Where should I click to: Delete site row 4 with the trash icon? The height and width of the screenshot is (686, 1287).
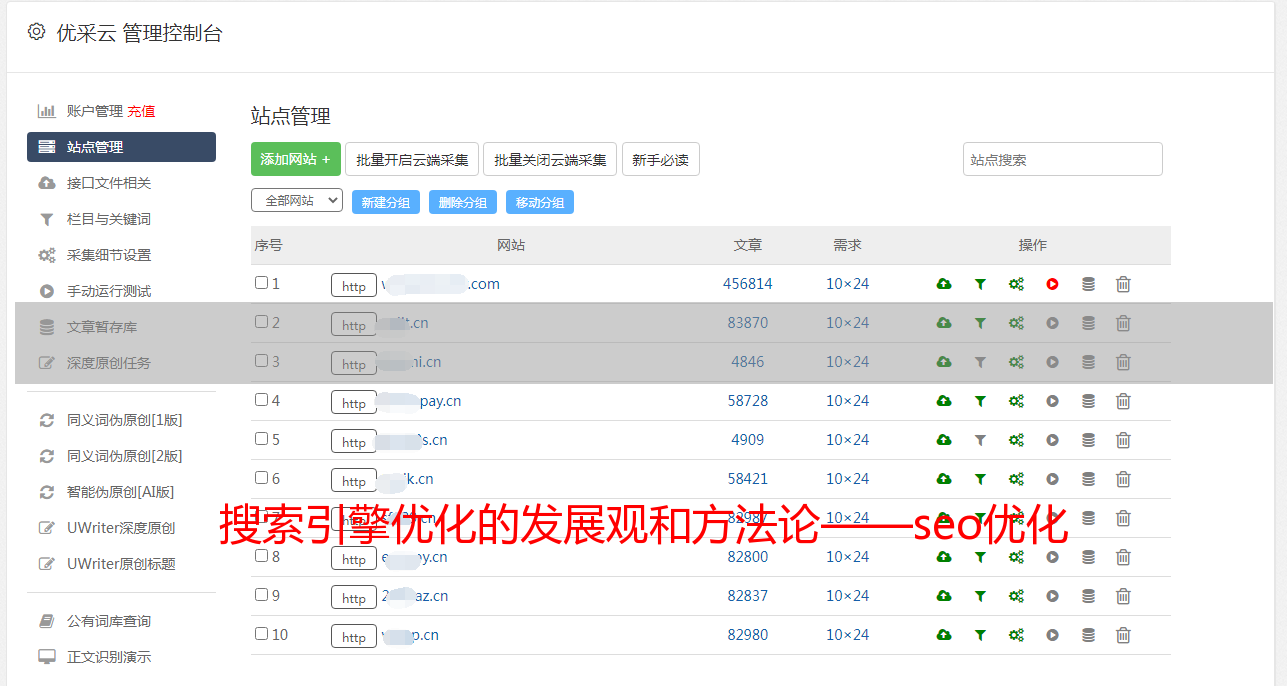[1123, 401]
